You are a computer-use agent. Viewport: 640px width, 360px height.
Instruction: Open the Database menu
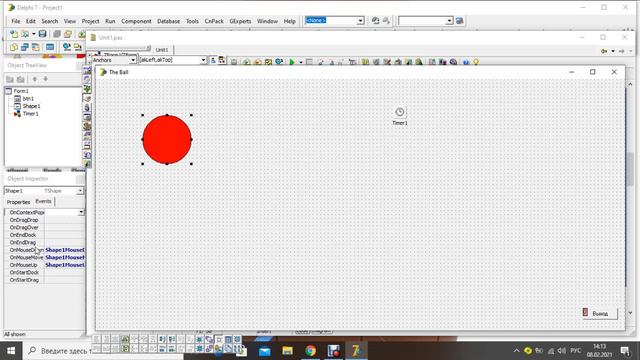168,21
